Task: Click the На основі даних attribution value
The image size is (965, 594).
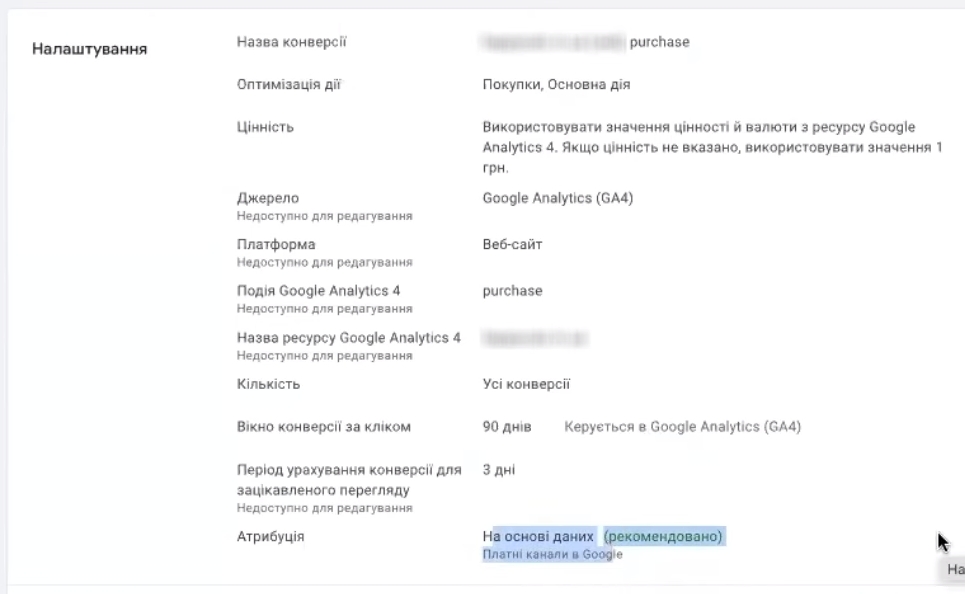Action: point(538,537)
